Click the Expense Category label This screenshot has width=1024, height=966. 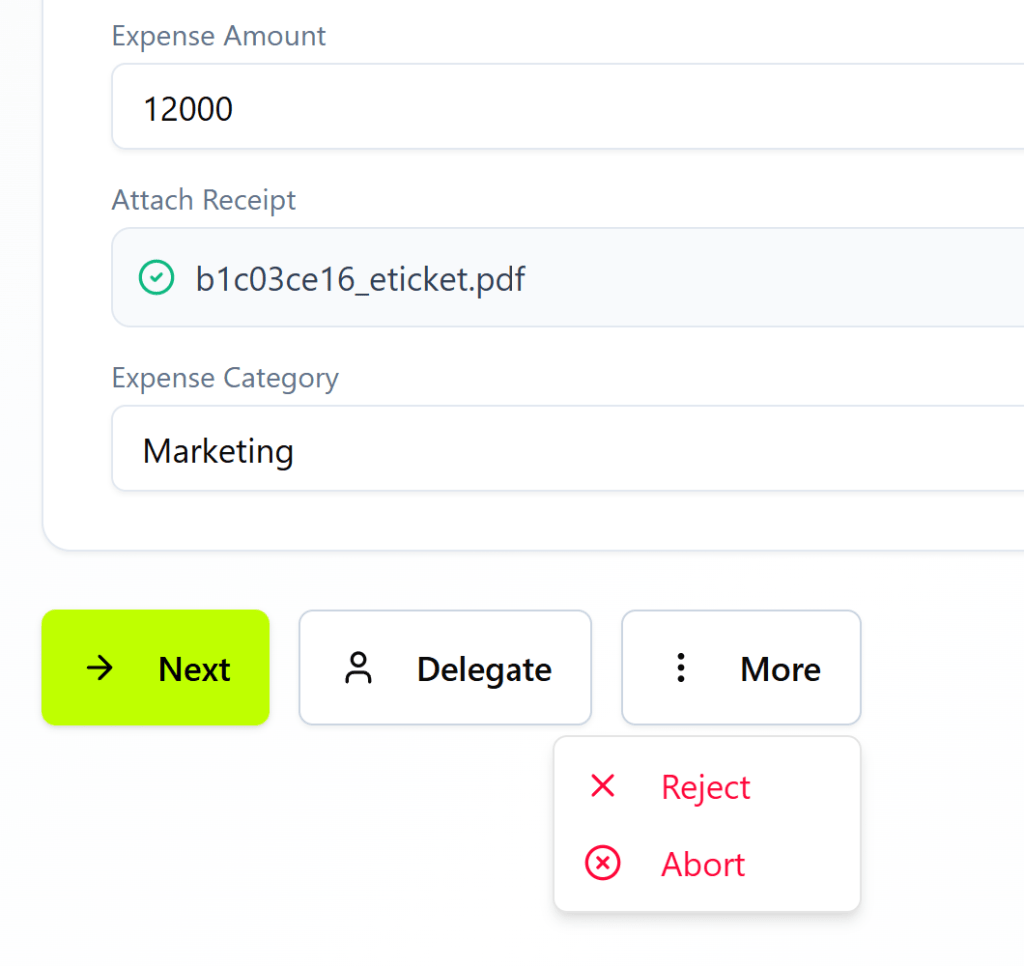point(225,378)
